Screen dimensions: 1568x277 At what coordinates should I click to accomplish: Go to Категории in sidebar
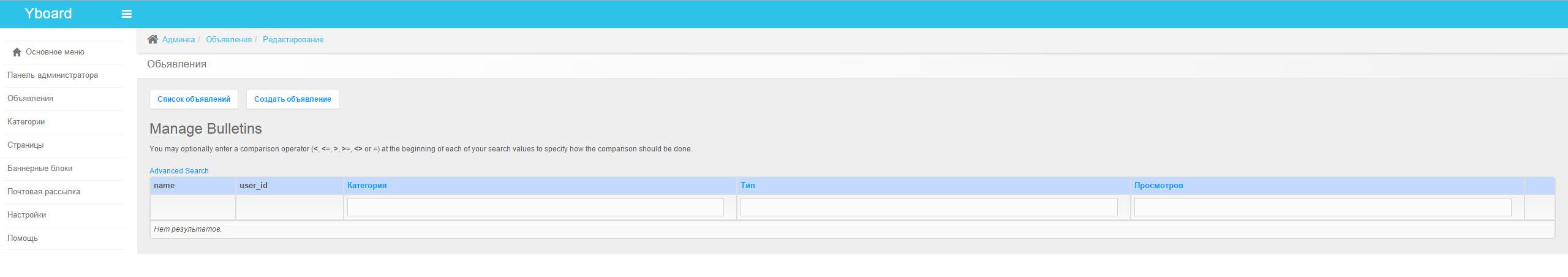[26, 122]
